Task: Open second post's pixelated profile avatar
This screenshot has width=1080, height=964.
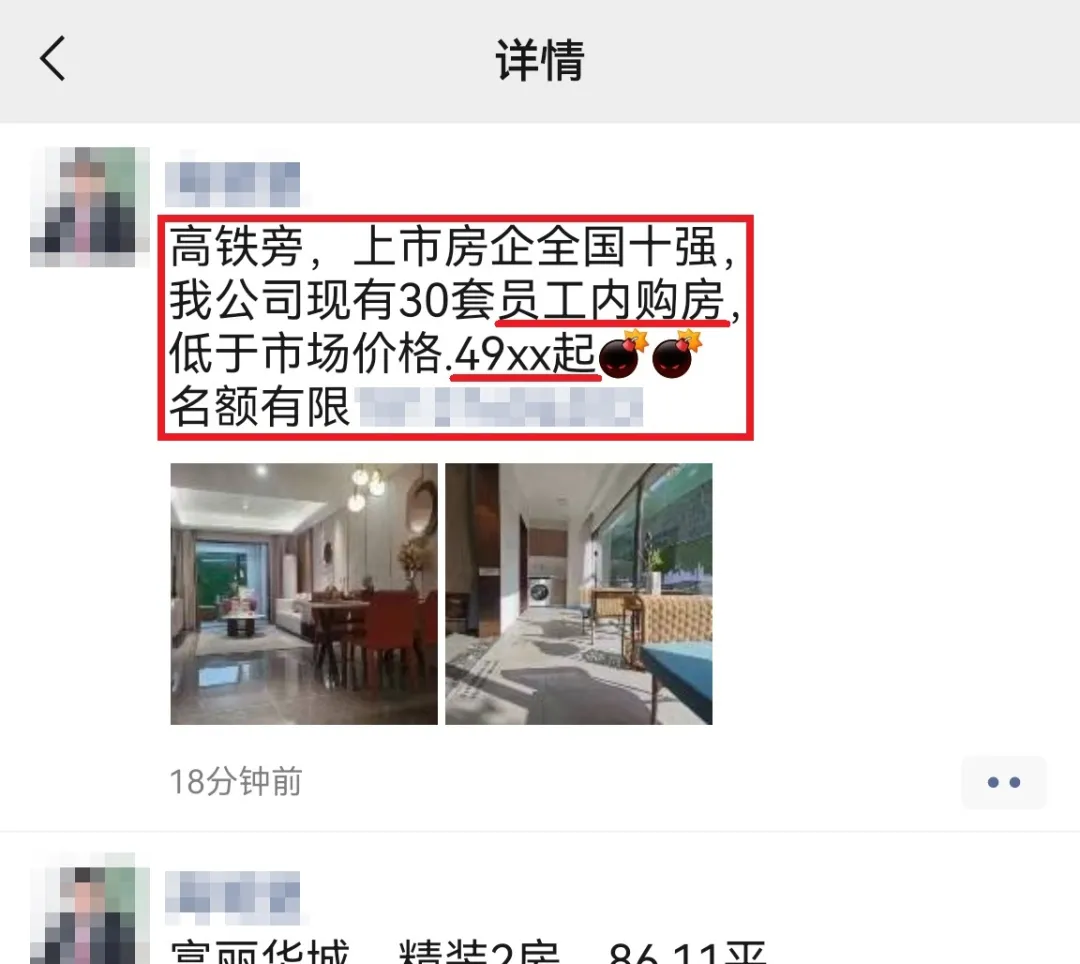Action: [x=90, y=909]
